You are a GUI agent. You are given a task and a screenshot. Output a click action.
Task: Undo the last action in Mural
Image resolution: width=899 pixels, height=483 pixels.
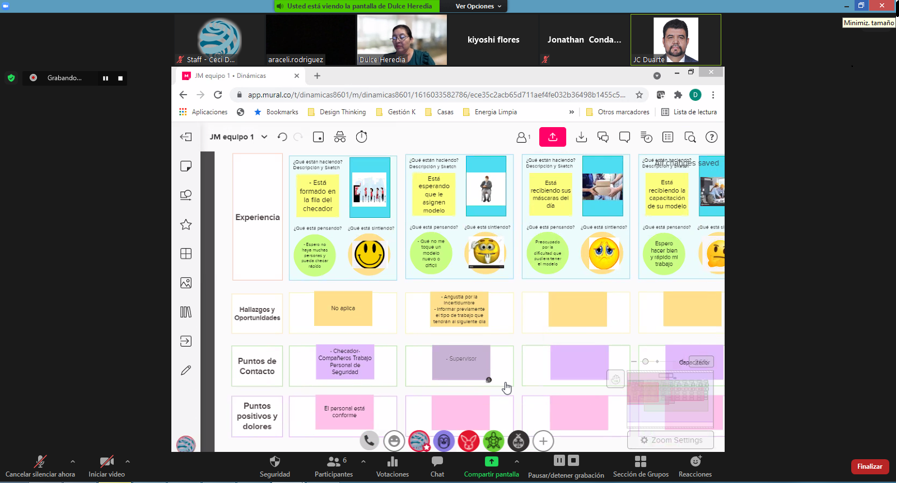pos(282,137)
